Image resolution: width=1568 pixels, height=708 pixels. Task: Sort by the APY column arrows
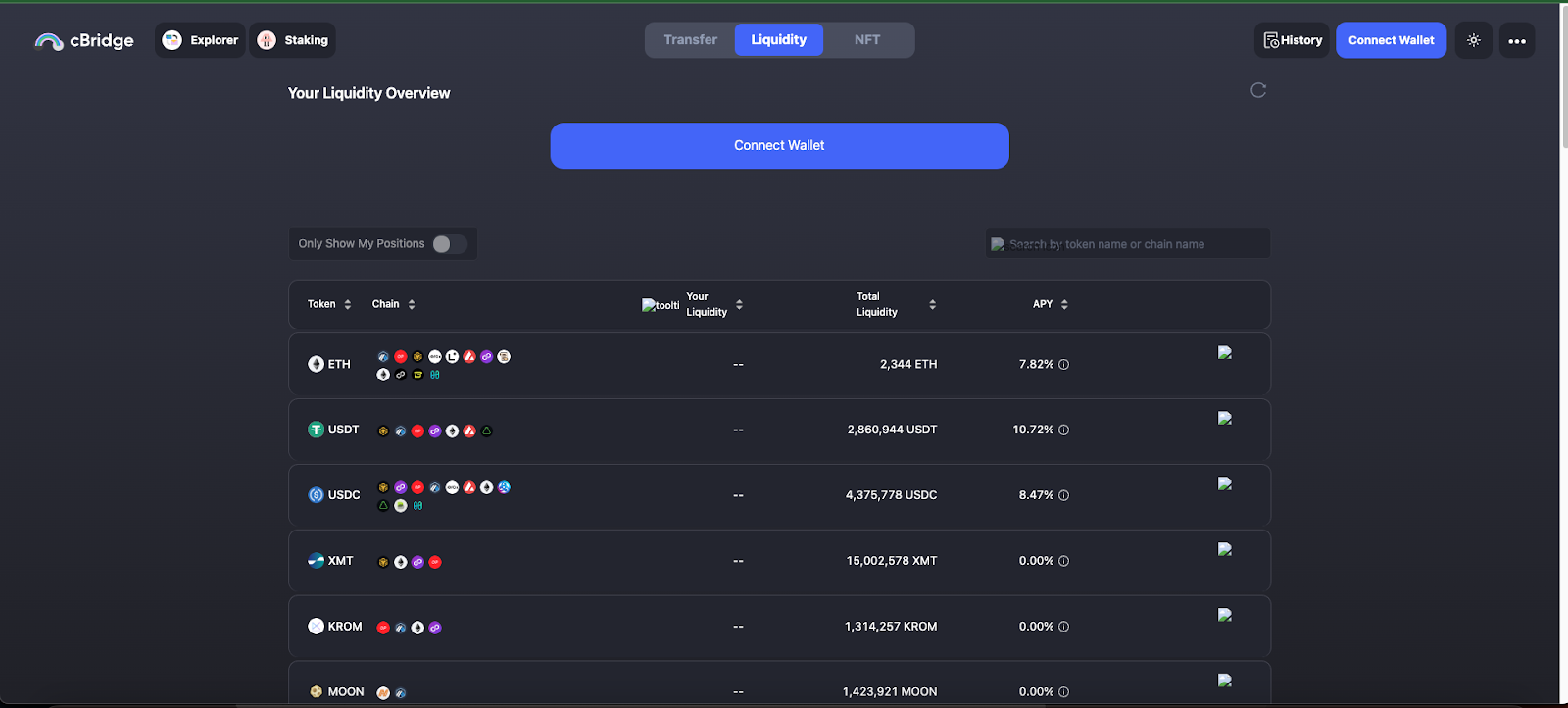click(x=1064, y=305)
